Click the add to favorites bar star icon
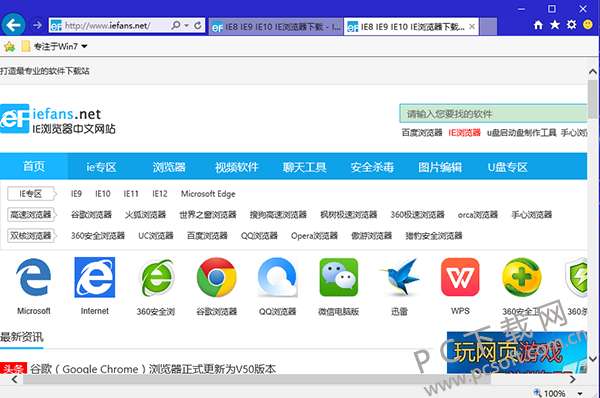600x398 pixels. (9, 47)
